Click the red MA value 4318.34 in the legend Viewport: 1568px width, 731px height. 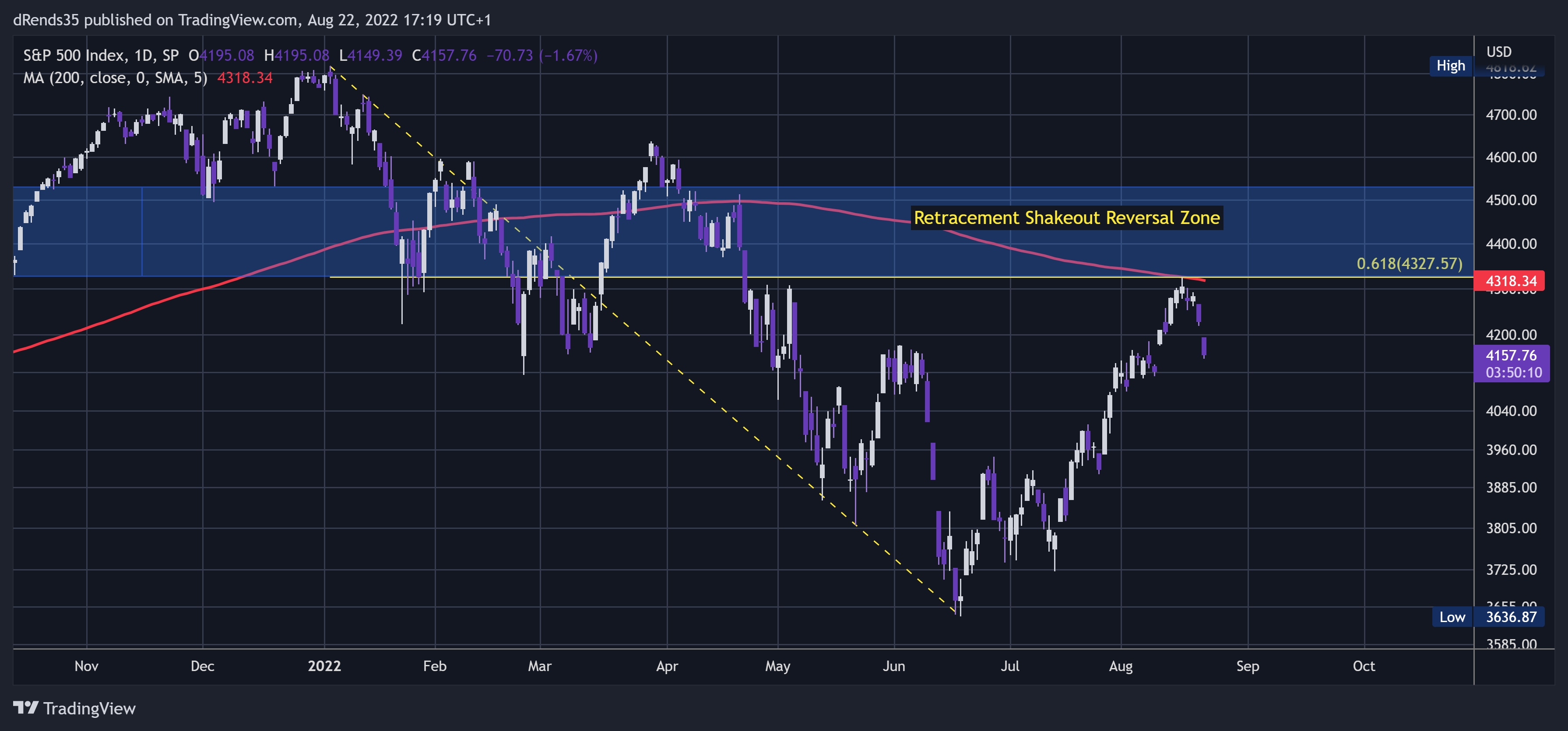tap(245, 78)
